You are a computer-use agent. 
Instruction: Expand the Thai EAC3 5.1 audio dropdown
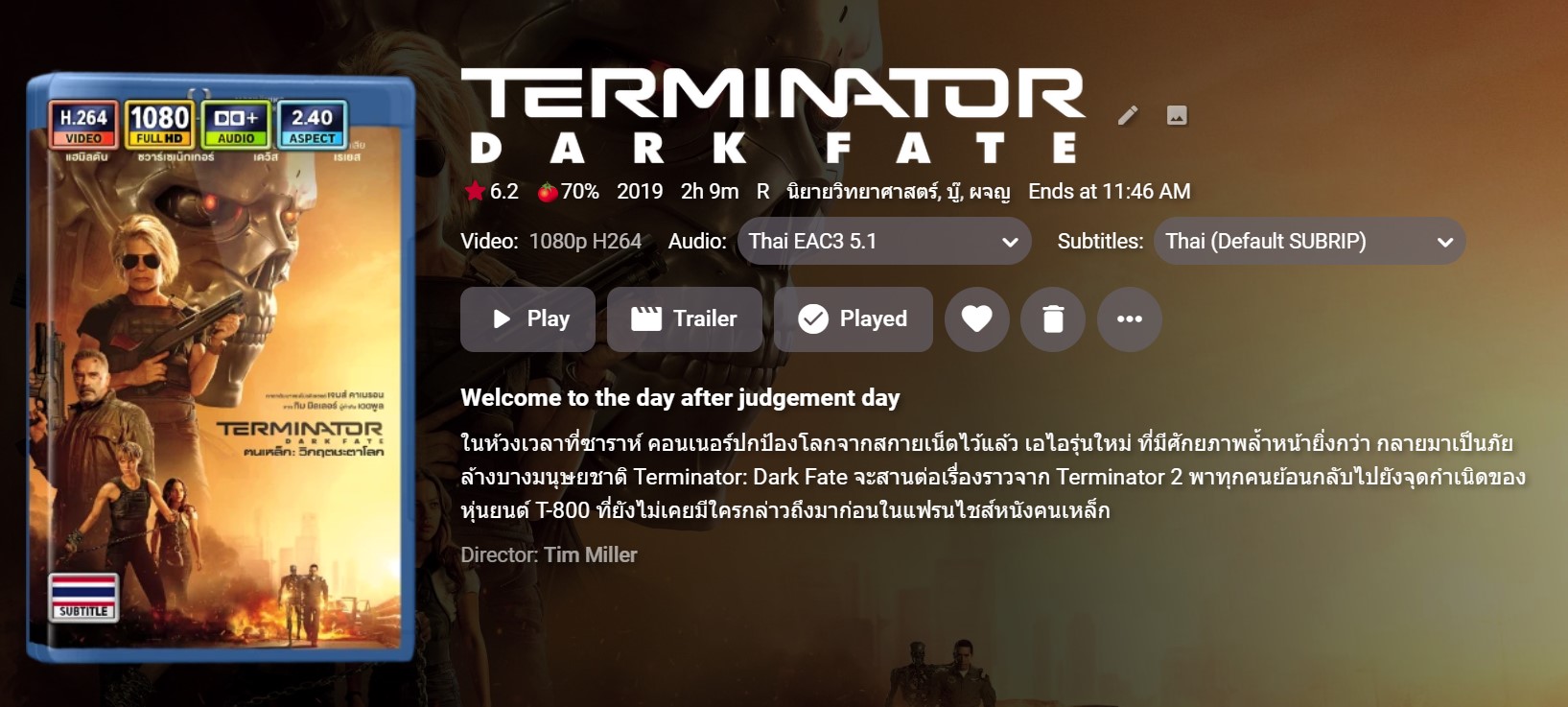tap(884, 241)
